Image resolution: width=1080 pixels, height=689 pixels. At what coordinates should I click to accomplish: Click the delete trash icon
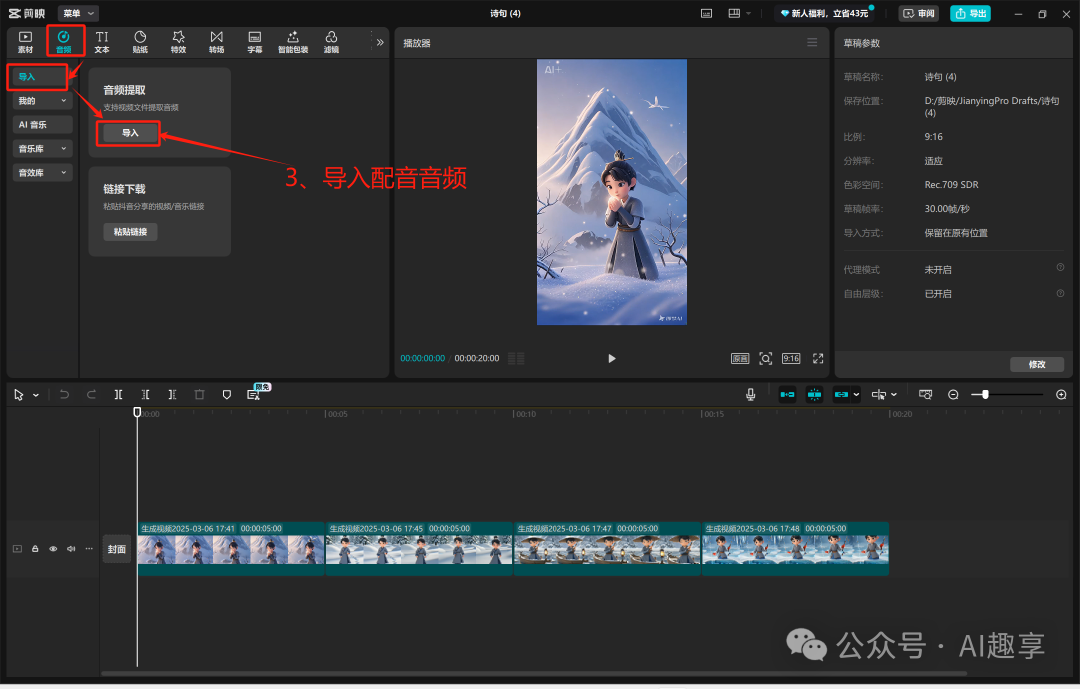tap(200, 395)
